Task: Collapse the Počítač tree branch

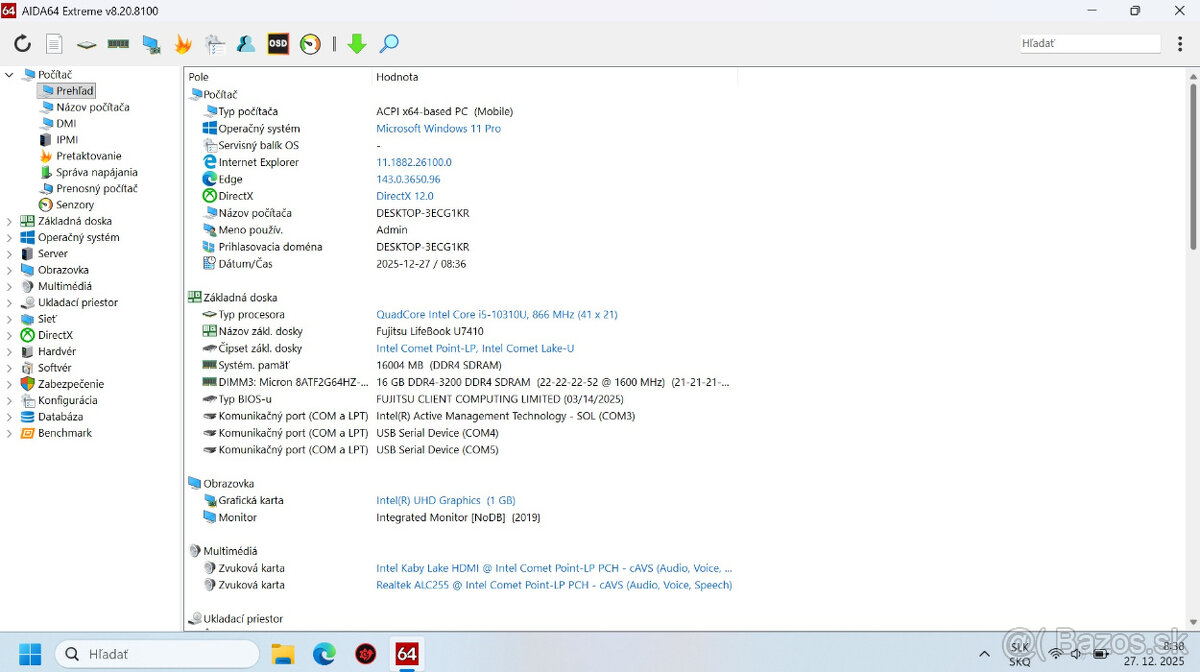Action: point(8,73)
